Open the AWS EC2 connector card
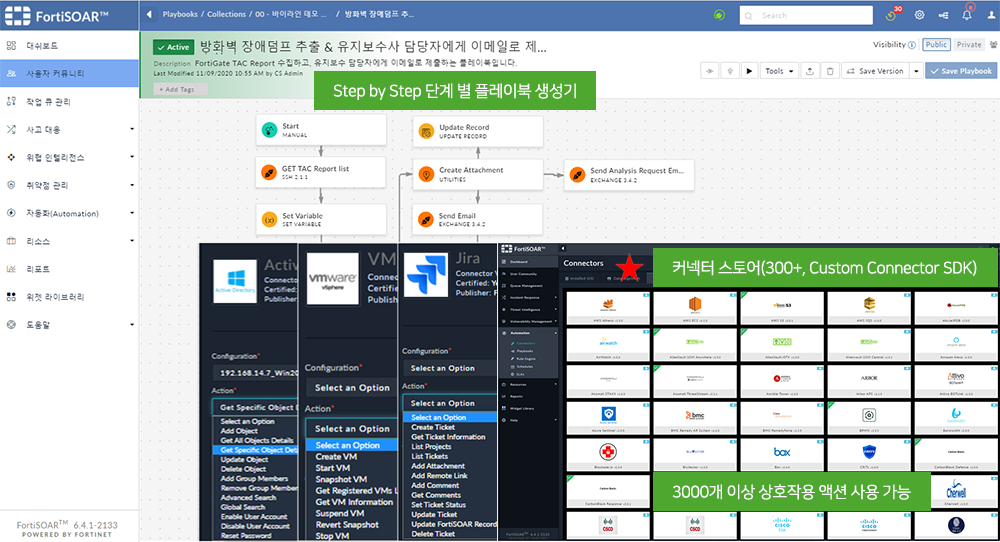 695,307
